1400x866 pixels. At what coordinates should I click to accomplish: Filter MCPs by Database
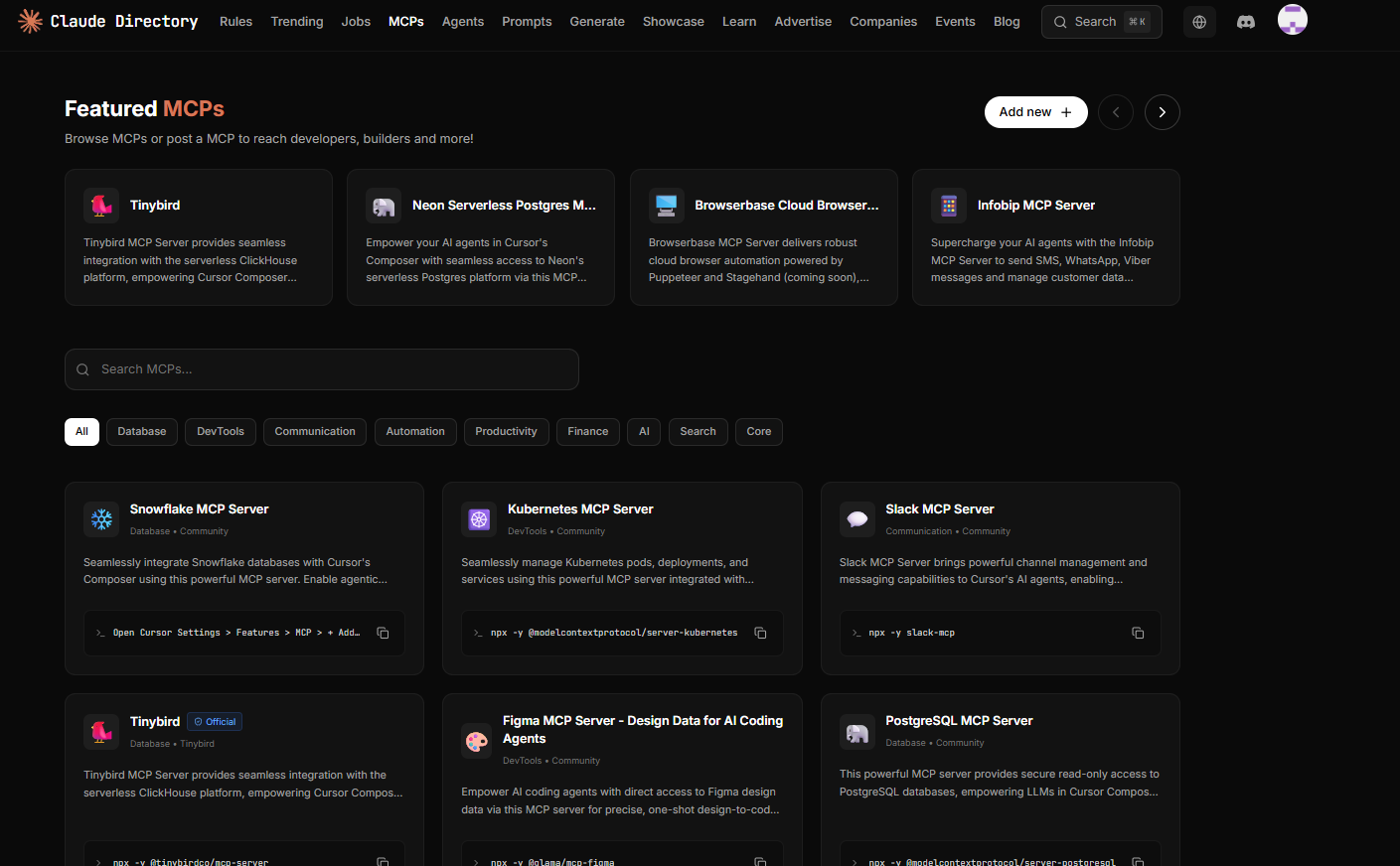click(142, 432)
